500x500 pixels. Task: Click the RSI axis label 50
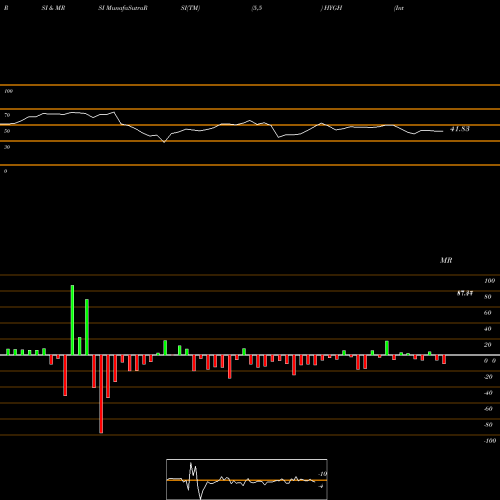point(7,131)
